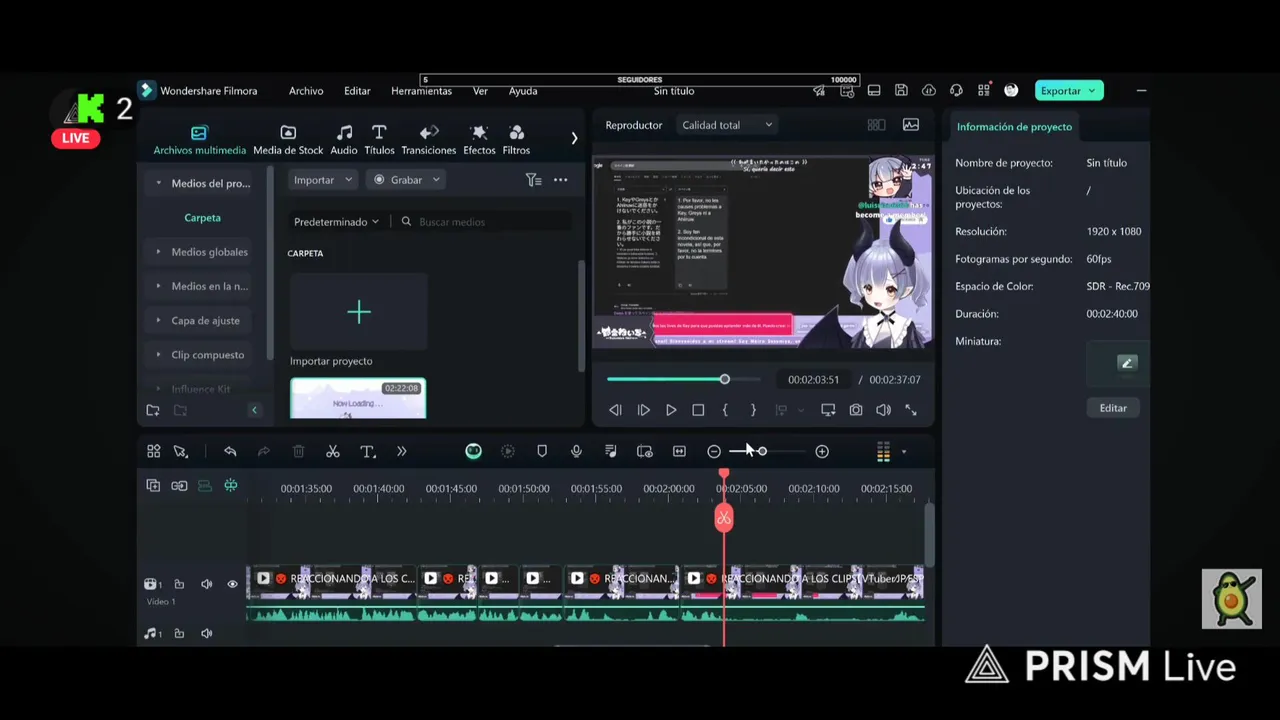Open the Archivos multimedia tab

199,140
